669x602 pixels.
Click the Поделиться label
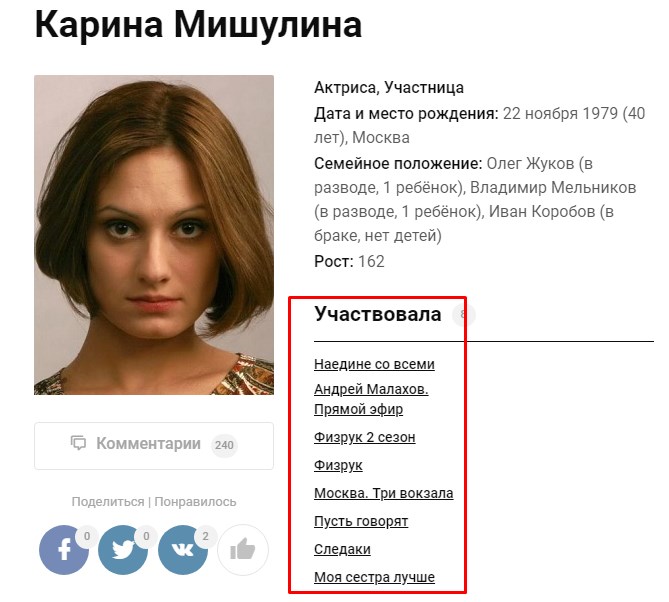pyautogui.click(x=108, y=502)
